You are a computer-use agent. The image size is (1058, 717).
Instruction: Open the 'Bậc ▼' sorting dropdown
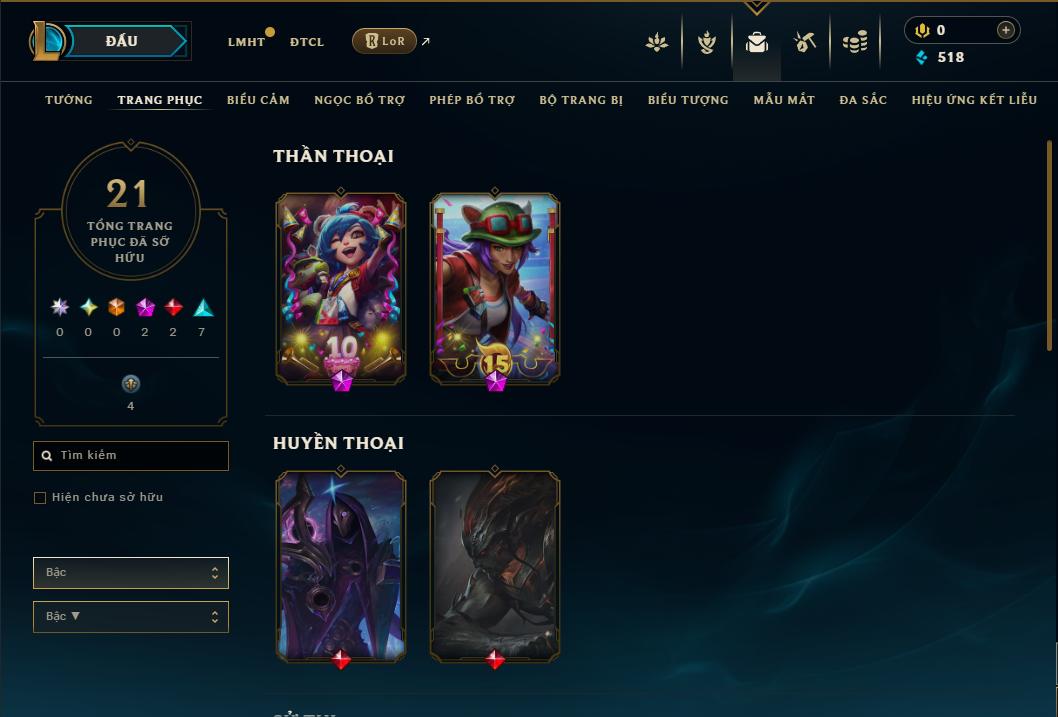[131, 616]
